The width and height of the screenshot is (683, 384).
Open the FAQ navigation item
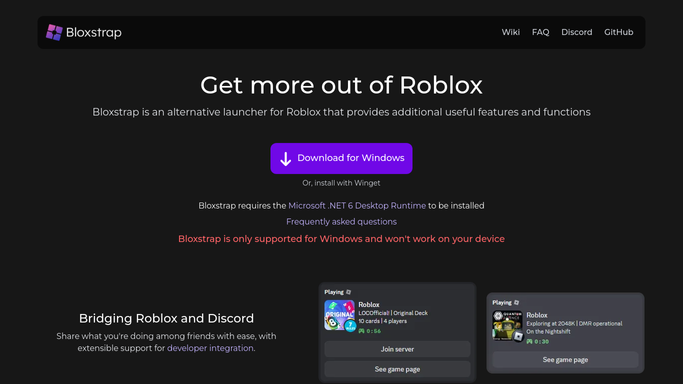541,32
